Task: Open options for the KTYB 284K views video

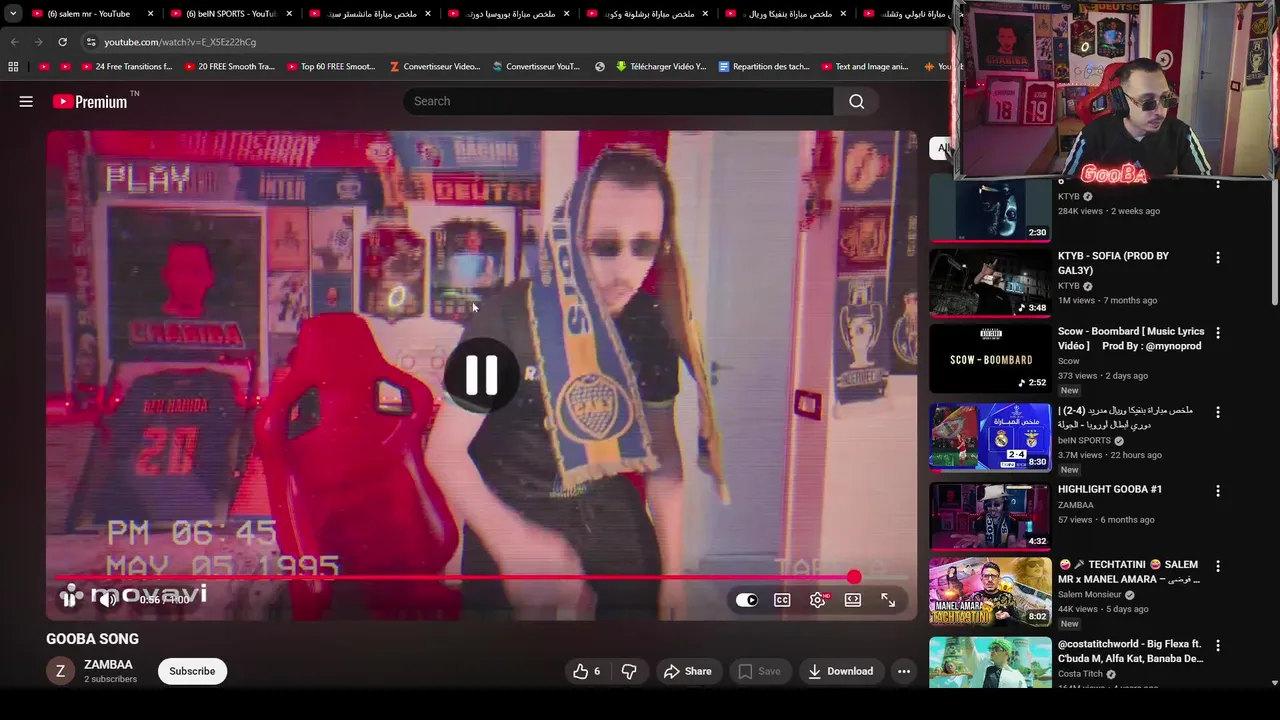Action: (1217, 184)
